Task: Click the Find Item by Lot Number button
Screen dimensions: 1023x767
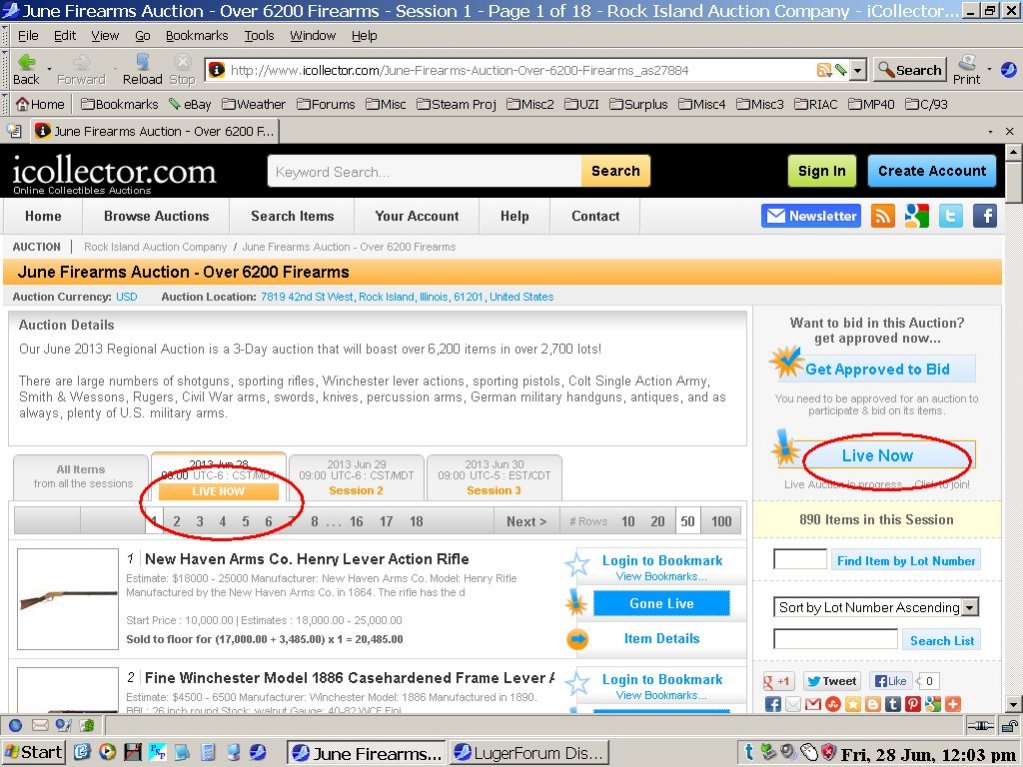Action: point(906,560)
